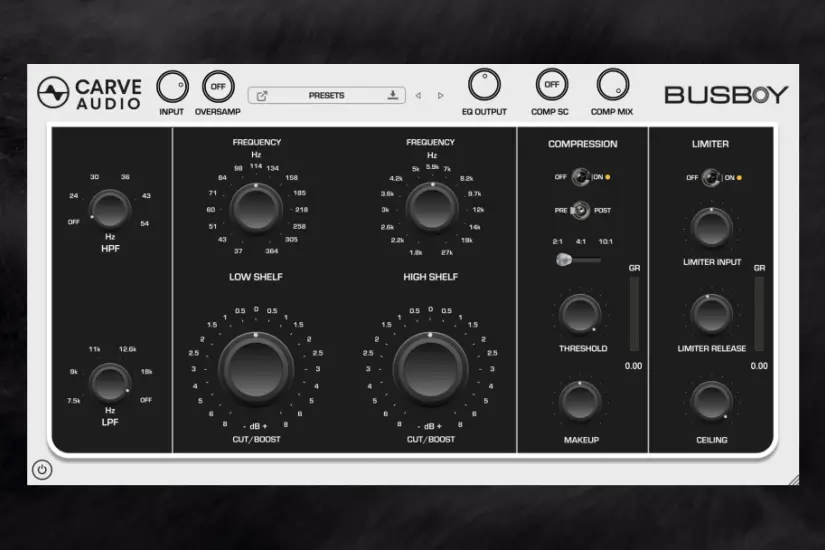Click the preset download/save icon
The height and width of the screenshot is (550, 825).
coord(393,96)
